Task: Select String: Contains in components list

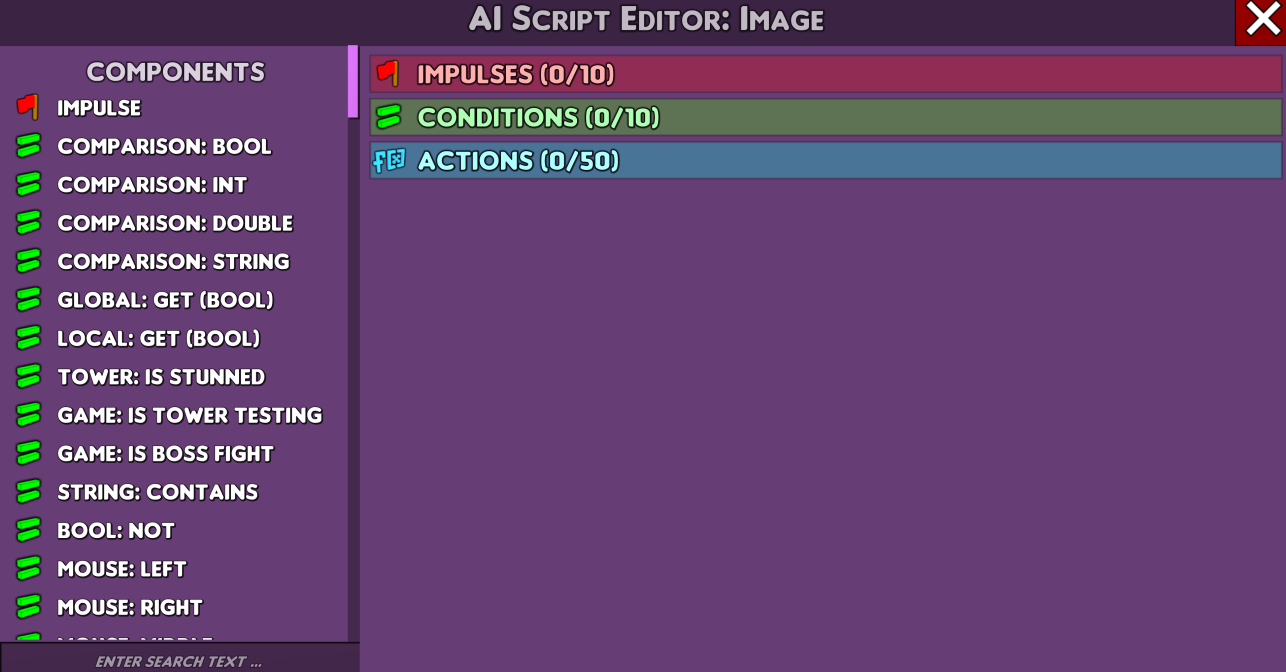Action: pos(158,492)
